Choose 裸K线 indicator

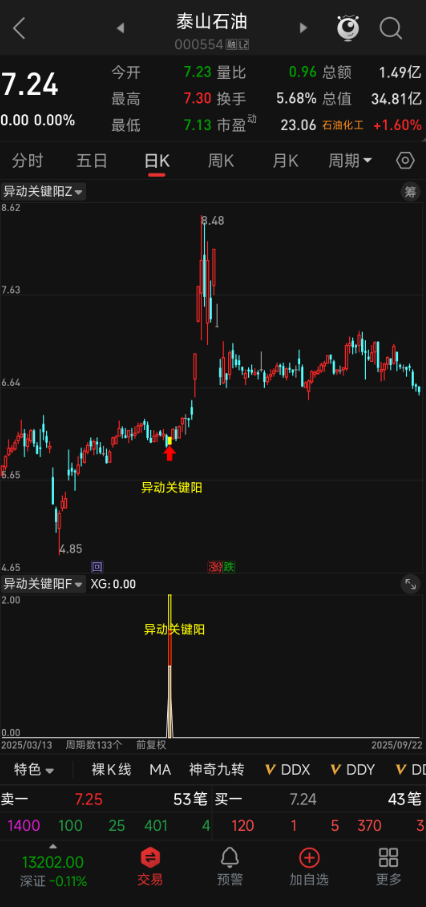point(111,769)
